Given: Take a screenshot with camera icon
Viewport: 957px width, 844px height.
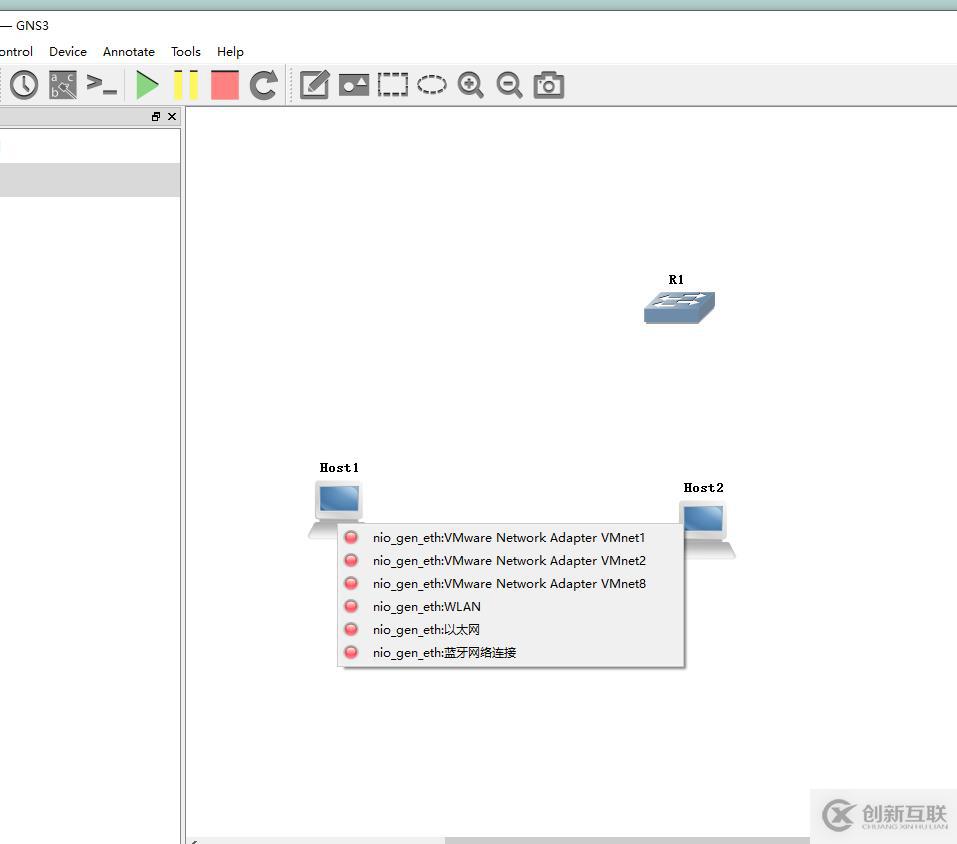Looking at the screenshot, I should (549, 85).
